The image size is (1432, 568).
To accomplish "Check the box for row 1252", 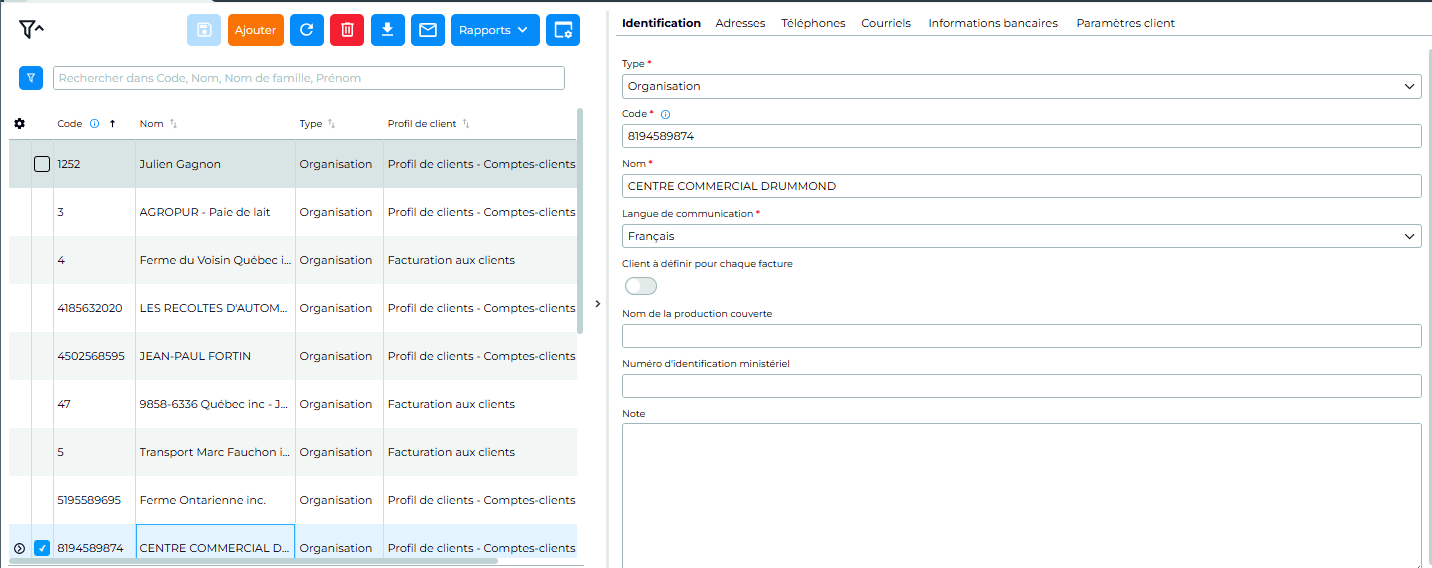I will [x=42, y=164].
